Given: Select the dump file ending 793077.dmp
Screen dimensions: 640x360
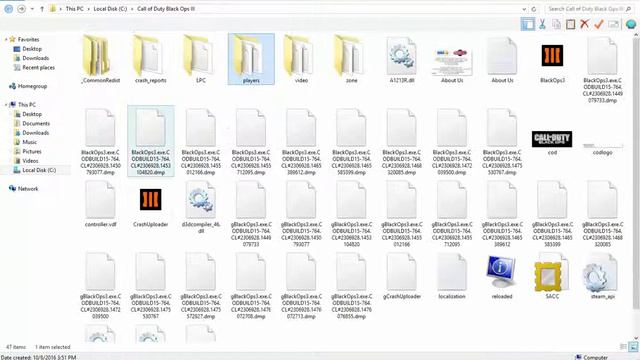Looking at the screenshot, I should click(100, 141).
